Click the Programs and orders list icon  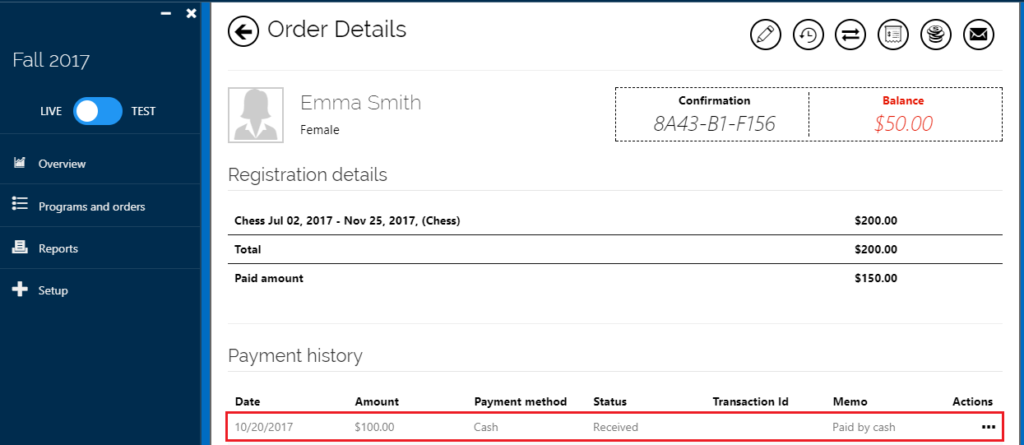[20, 205]
